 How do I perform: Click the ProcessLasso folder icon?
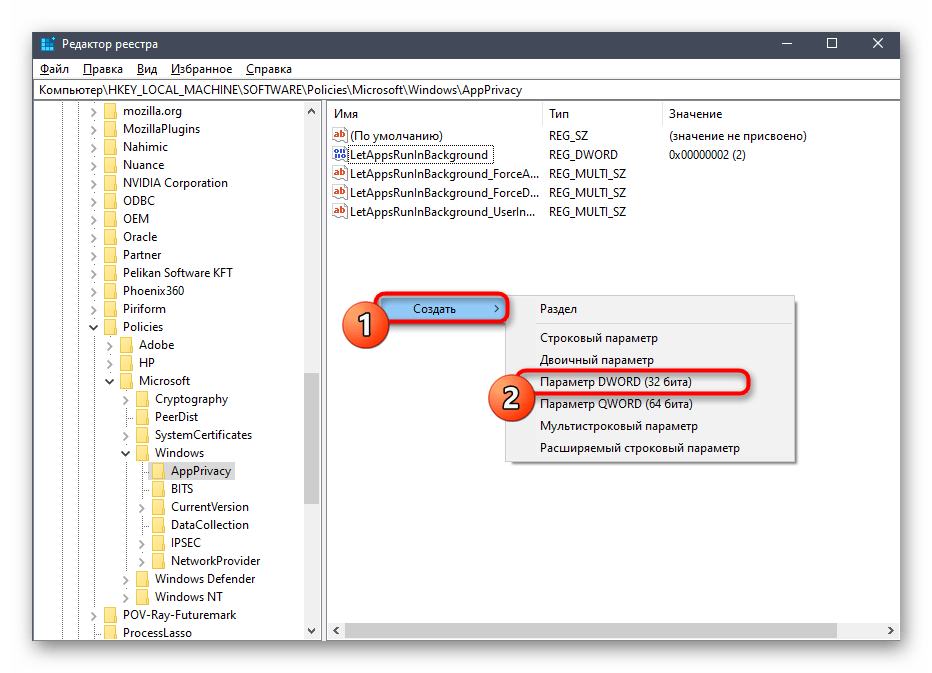(110, 633)
